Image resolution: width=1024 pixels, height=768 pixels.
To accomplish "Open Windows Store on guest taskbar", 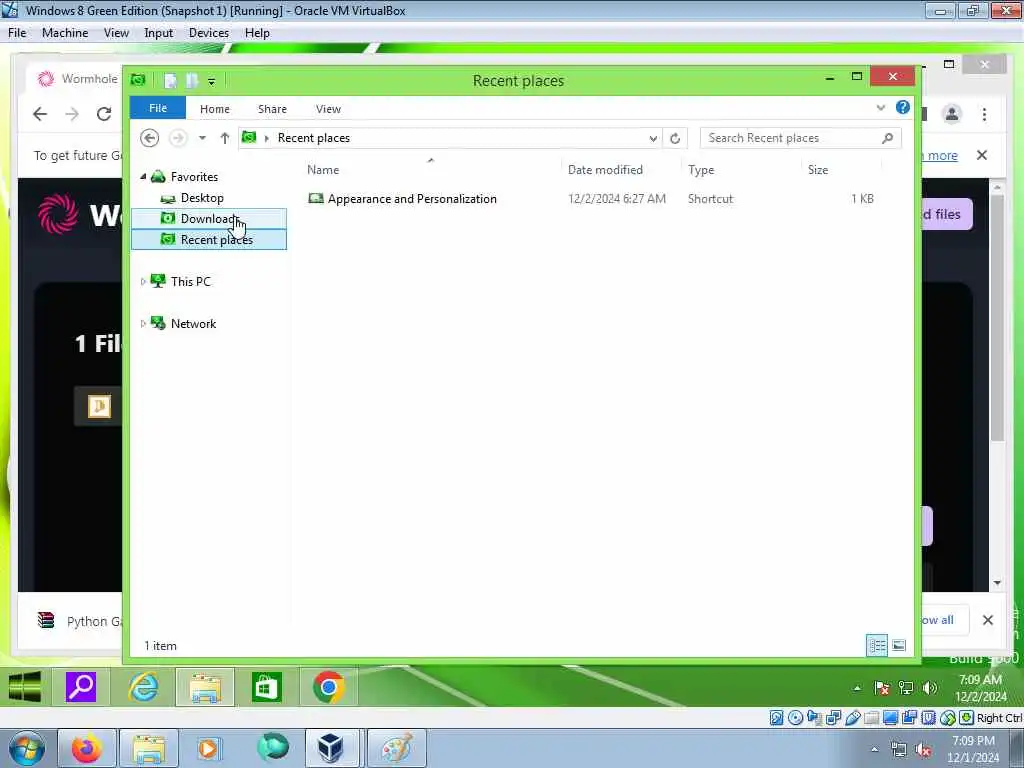I will tap(266, 687).
